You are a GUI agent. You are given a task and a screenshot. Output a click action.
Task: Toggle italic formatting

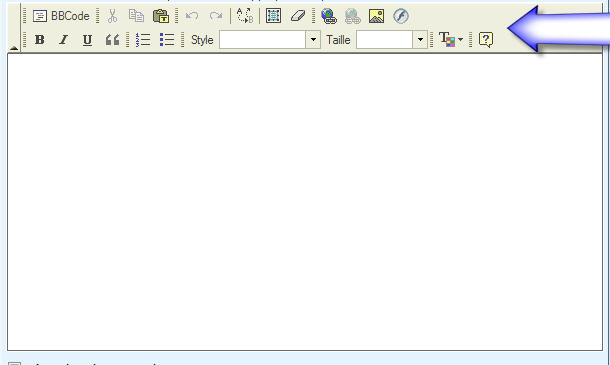tap(63, 40)
